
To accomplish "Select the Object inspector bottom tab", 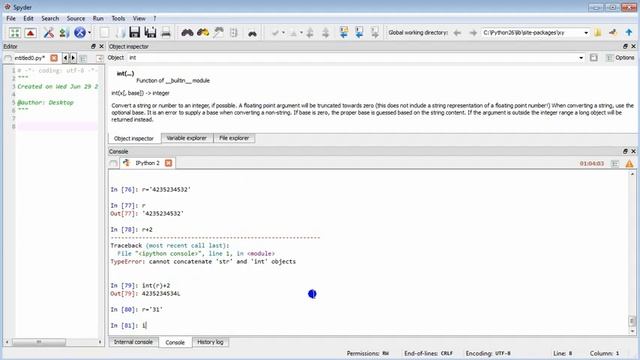I will coord(133,139).
